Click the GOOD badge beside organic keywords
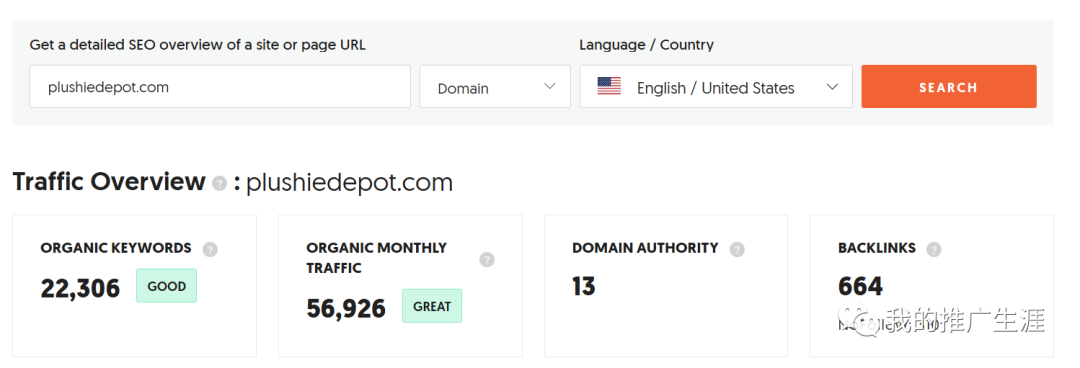1080x368 pixels. tap(167, 285)
